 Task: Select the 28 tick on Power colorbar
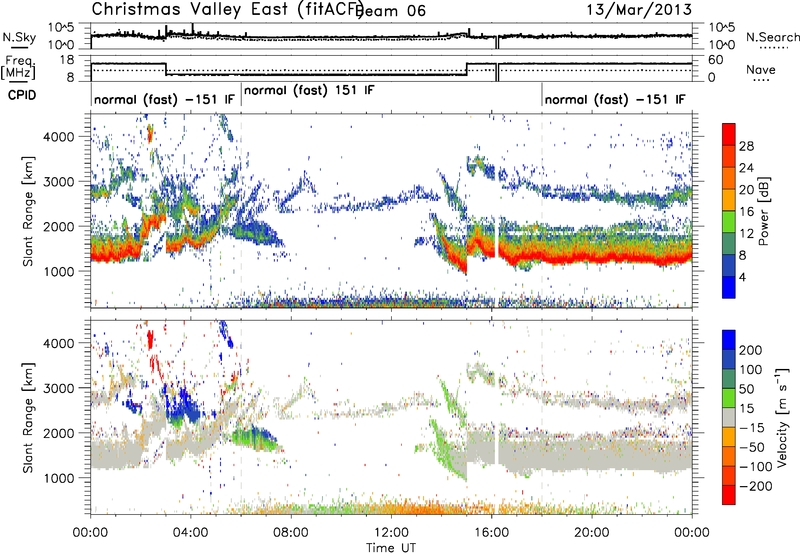click(746, 146)
